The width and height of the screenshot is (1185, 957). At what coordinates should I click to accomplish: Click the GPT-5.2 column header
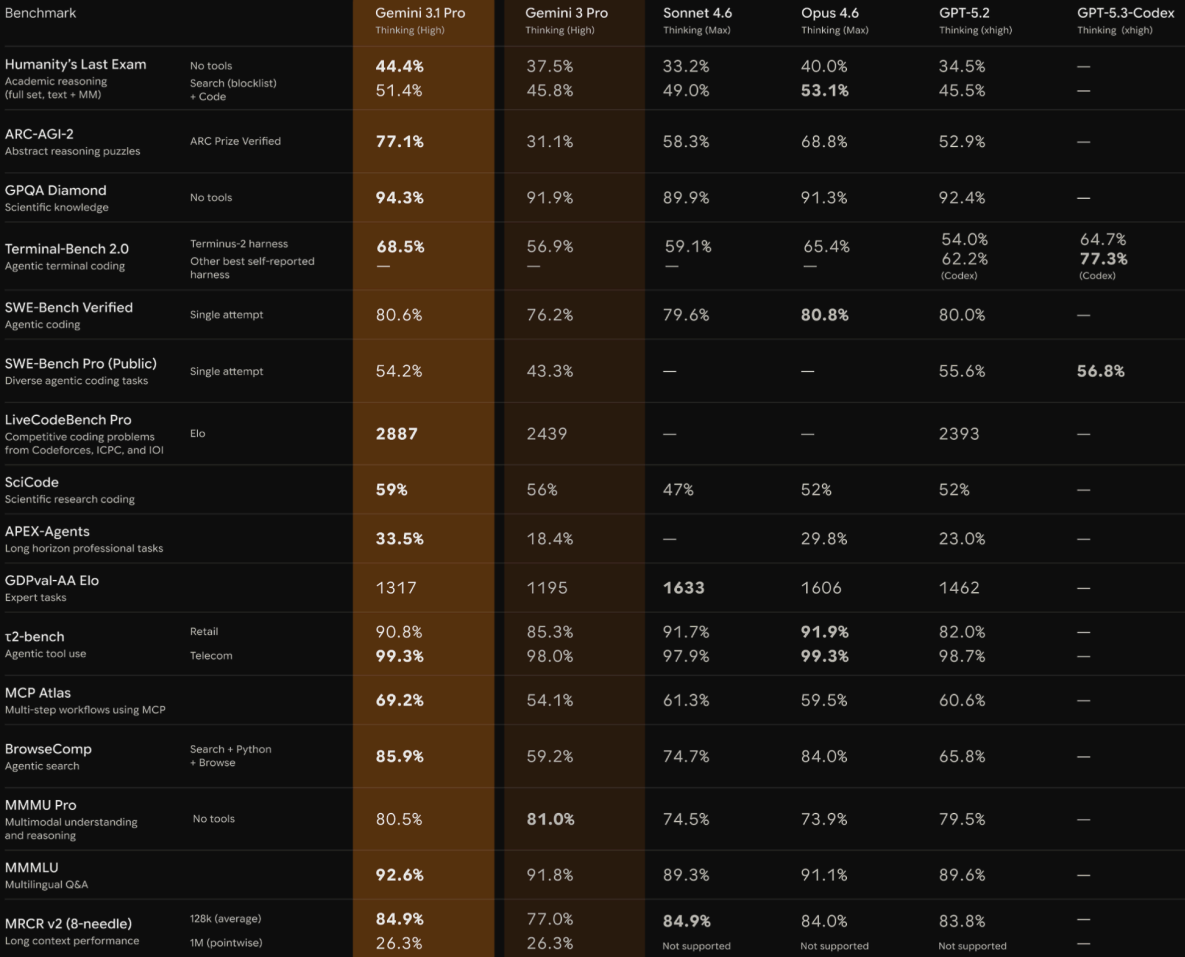964,14
